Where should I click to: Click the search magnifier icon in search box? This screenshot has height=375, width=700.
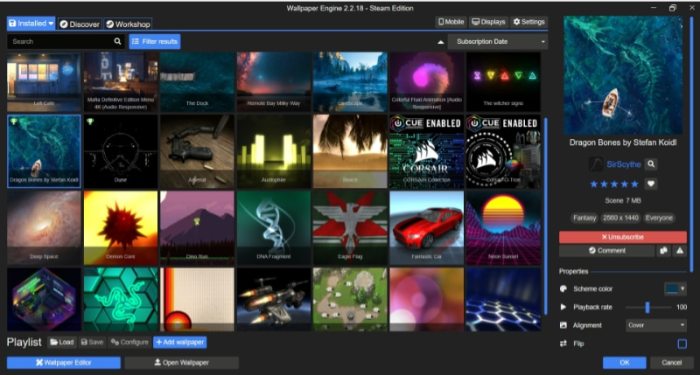117,42
